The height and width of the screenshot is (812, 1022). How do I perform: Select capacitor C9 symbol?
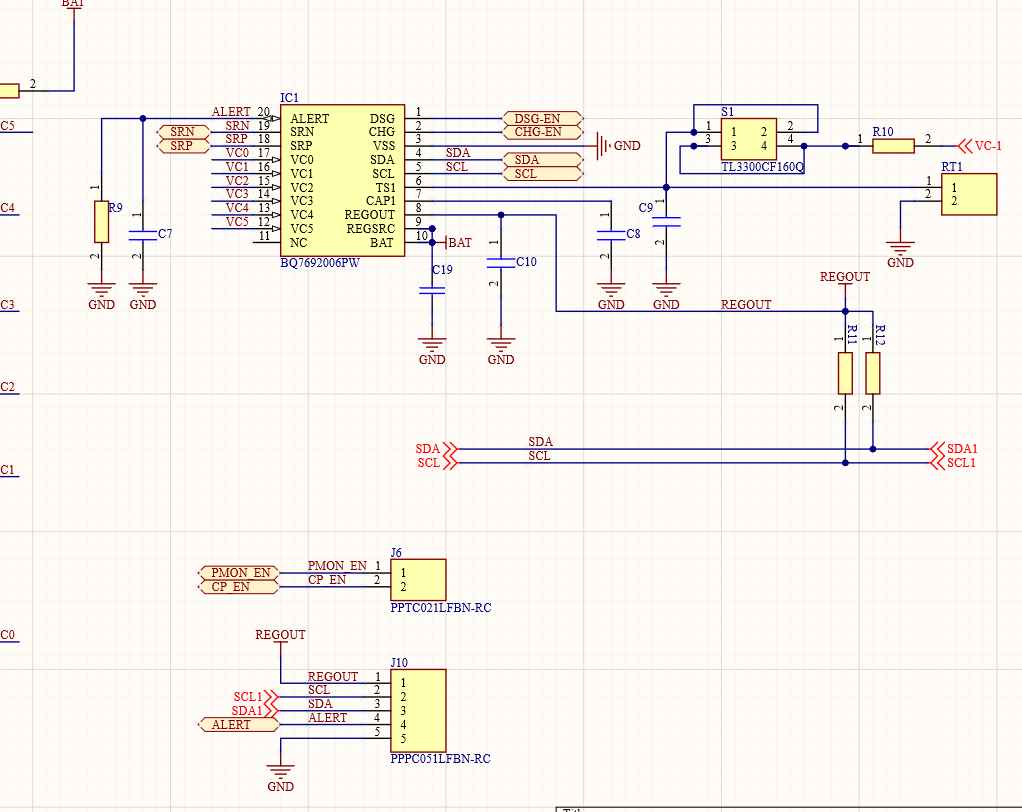click(666, 222)
